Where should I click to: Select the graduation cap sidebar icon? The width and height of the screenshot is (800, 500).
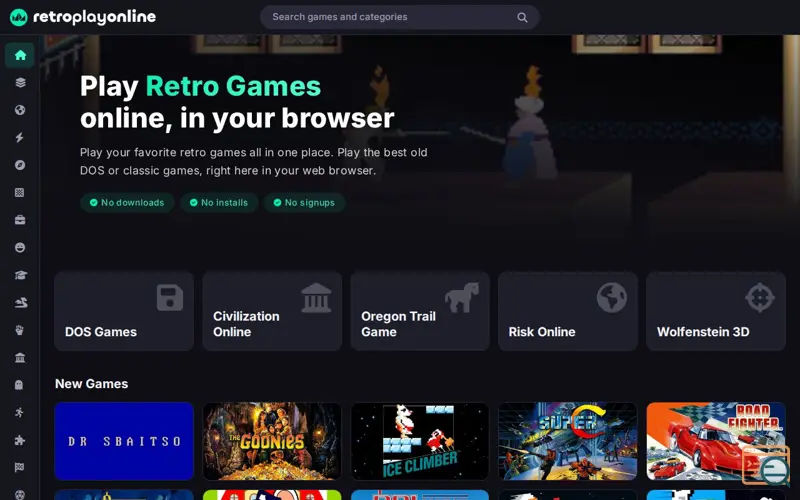(x=20, y=276)
